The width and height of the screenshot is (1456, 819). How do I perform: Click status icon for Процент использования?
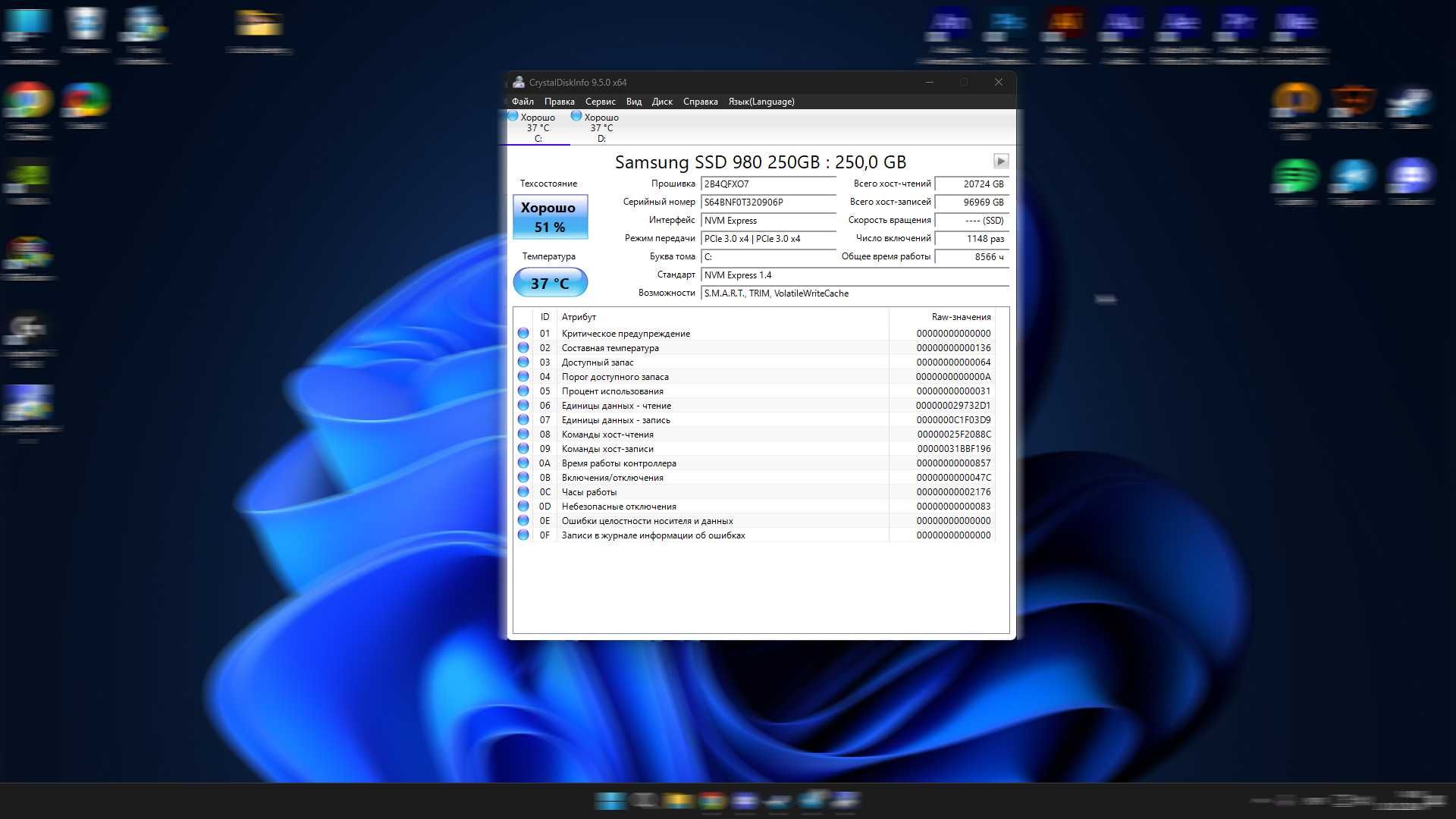tap(523, 391)
